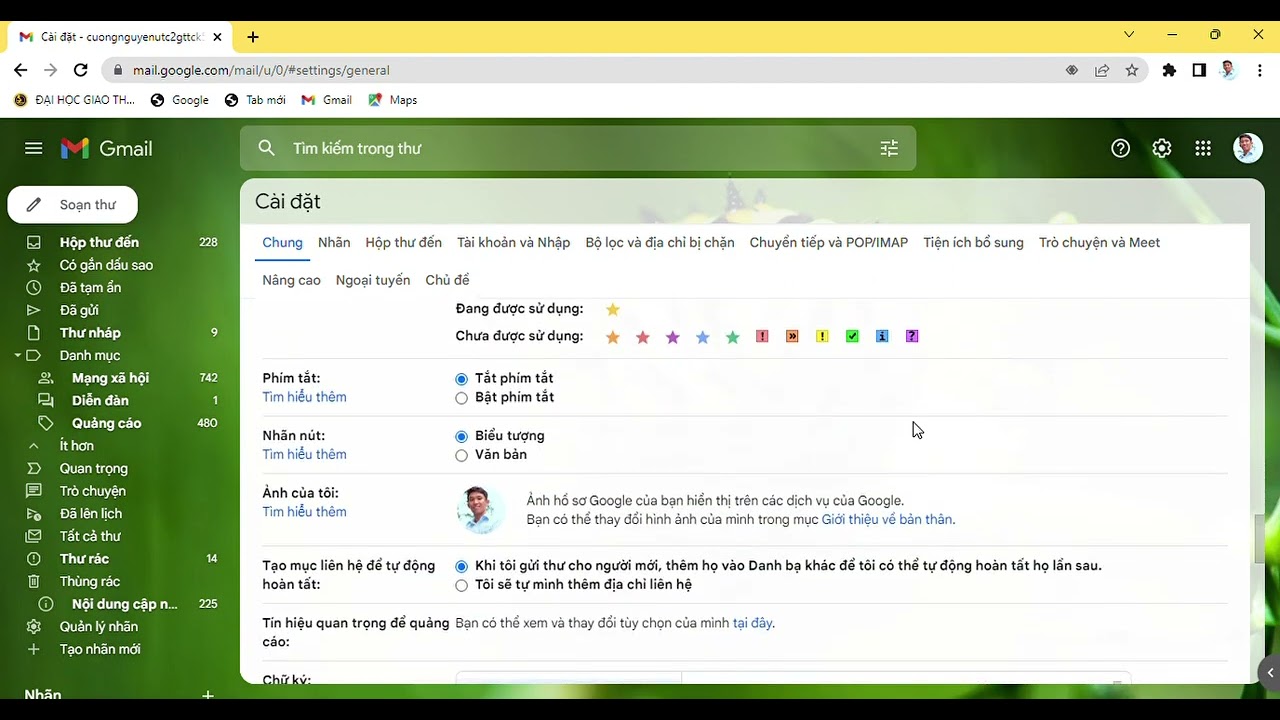Switch to Hộp thư đến settings tab

pos(403,242)
